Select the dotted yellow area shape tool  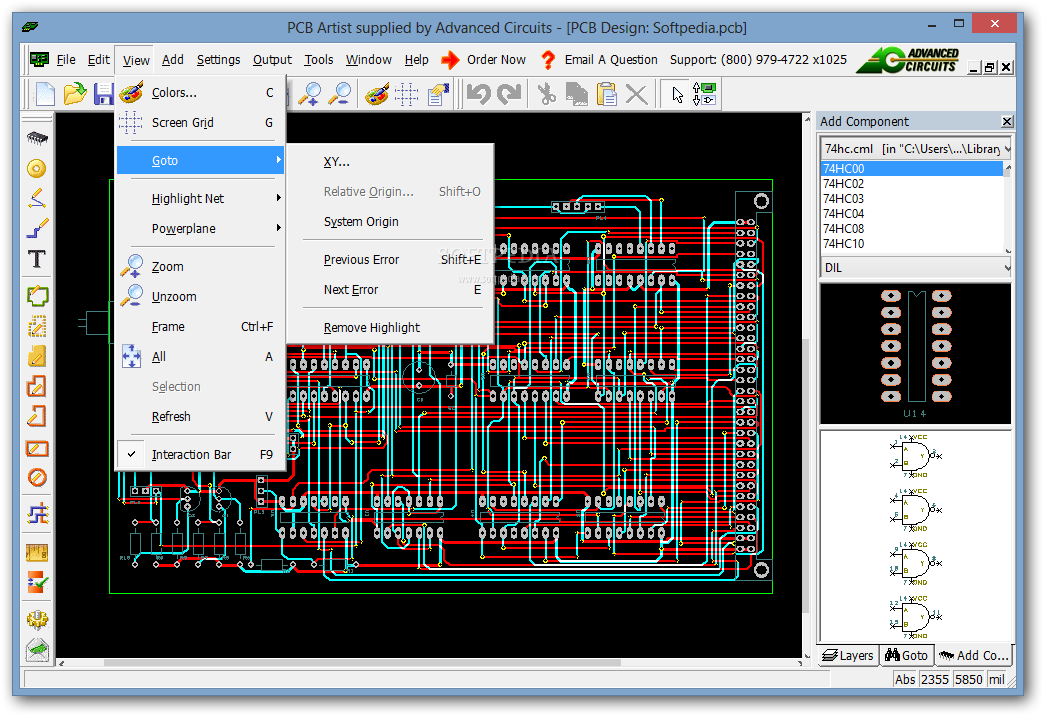37,326
